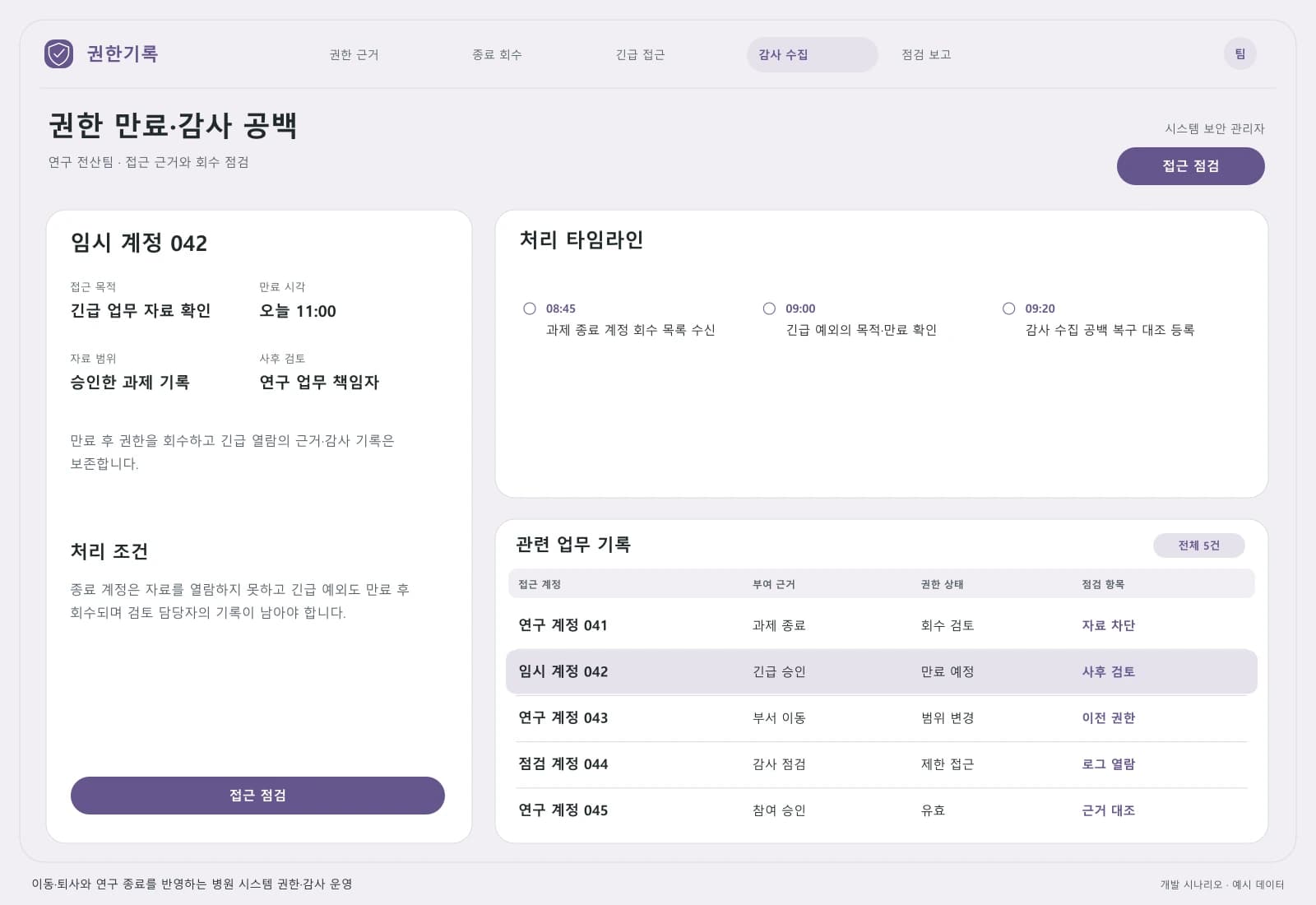Image resolution: width=1316 pixels, height=905 pixels.
Task: Open the 이전 권한 link
Action: coord(1108,717)
